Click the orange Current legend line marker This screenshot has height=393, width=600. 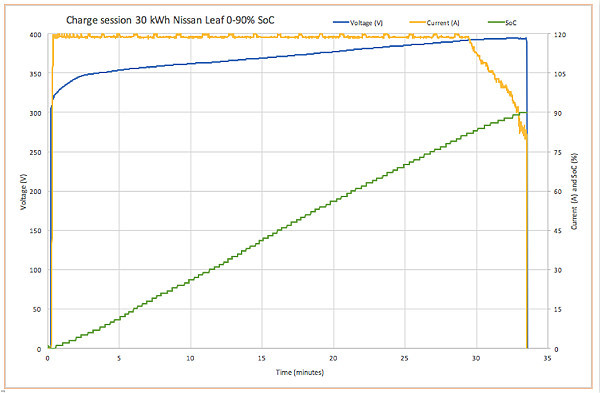click(x=417, y=23)
